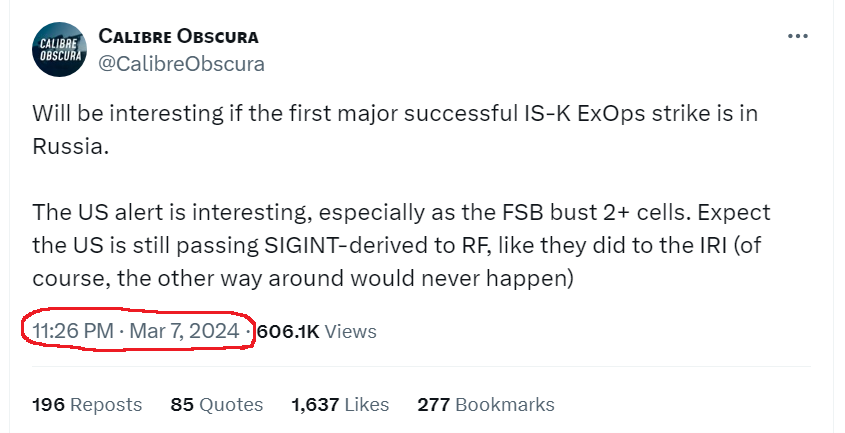Click the word Russia in the tweet
This screenshot has height=433, width=845.
point(70,146)
